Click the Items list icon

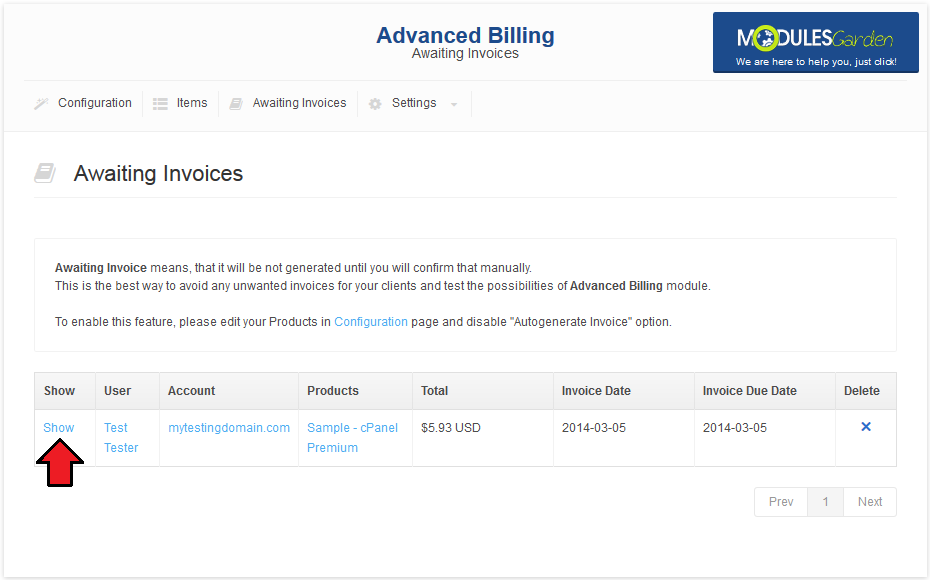click(x=160, y=104)
